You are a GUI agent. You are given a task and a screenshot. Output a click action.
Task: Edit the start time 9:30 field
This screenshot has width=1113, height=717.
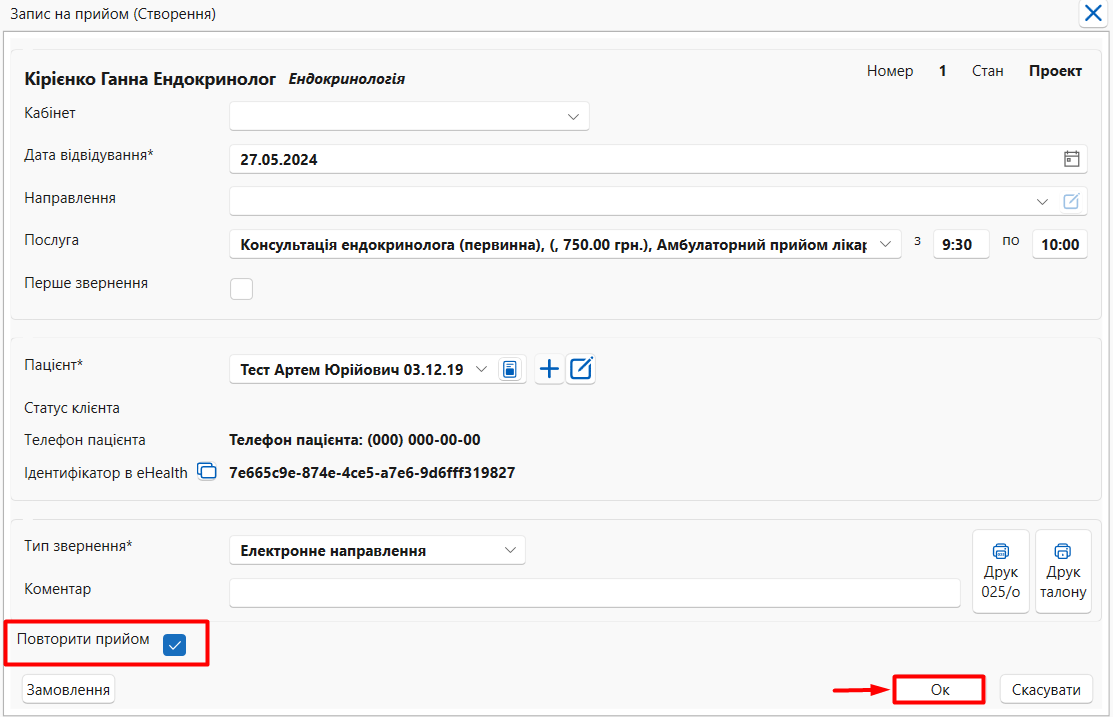pyautogui.click(x=960, y=244)
